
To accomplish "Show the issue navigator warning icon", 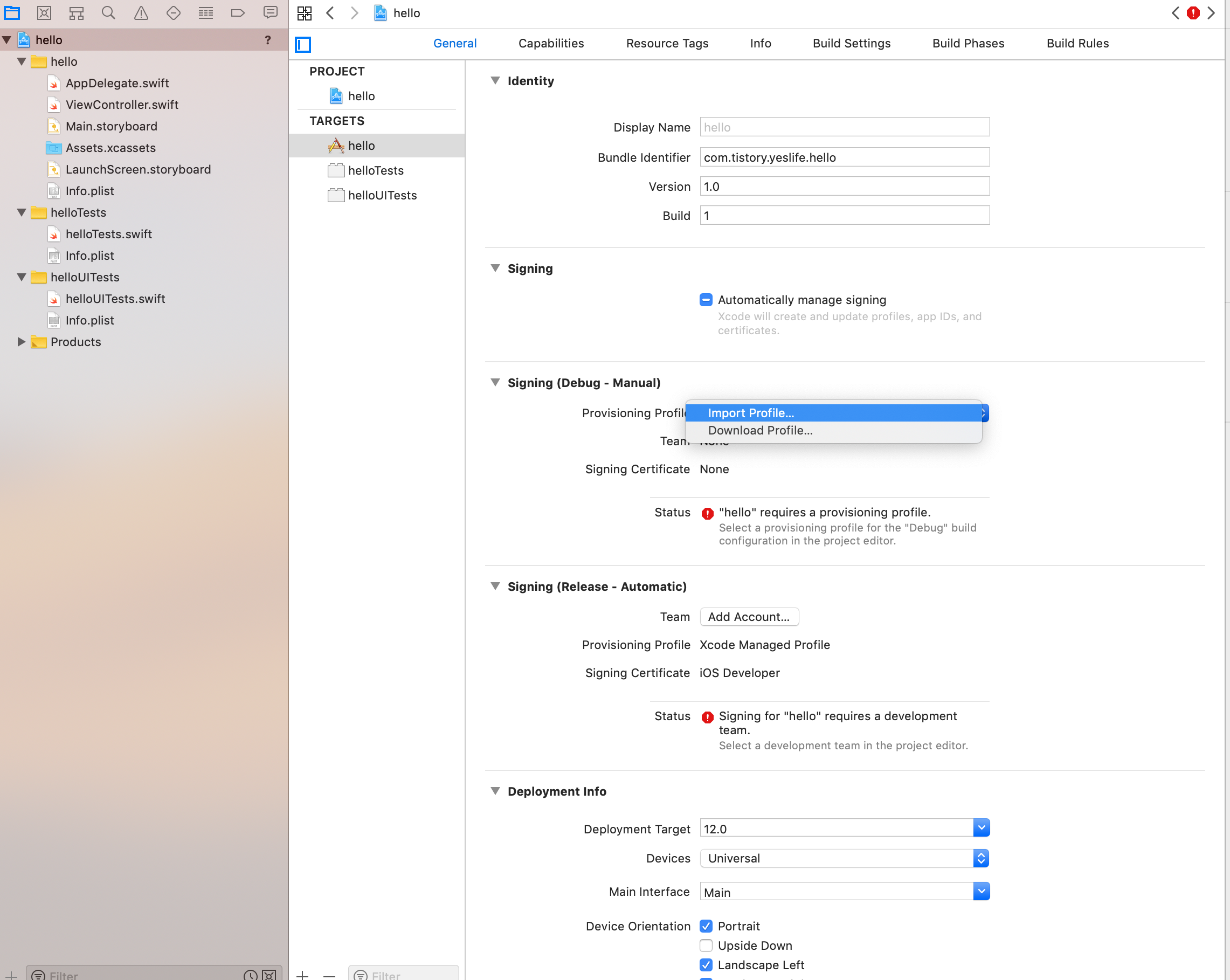I will tap(141, 12).
